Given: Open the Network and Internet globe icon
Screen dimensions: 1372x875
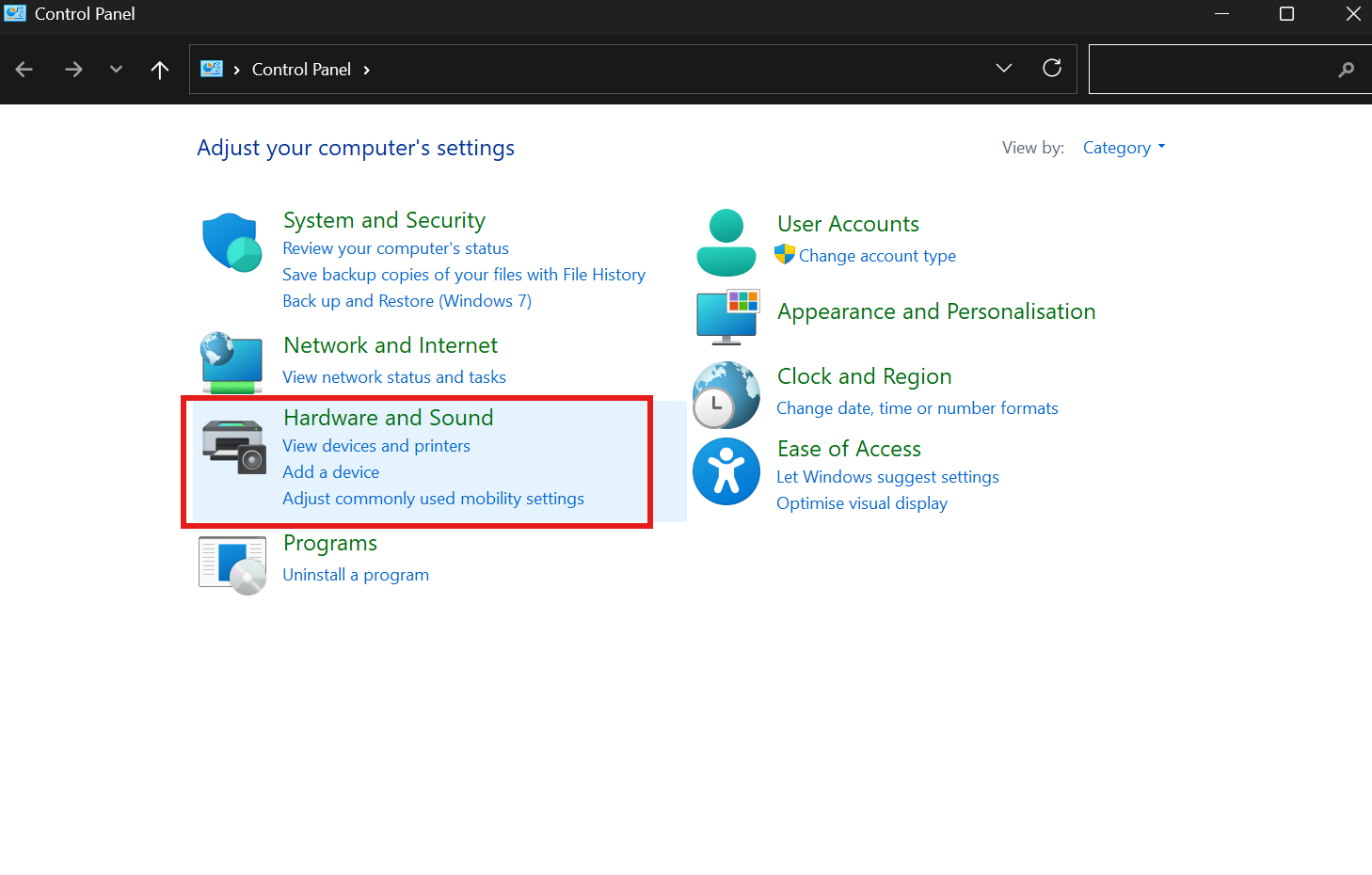Looking at the screenshot, I should coord(231,362).
